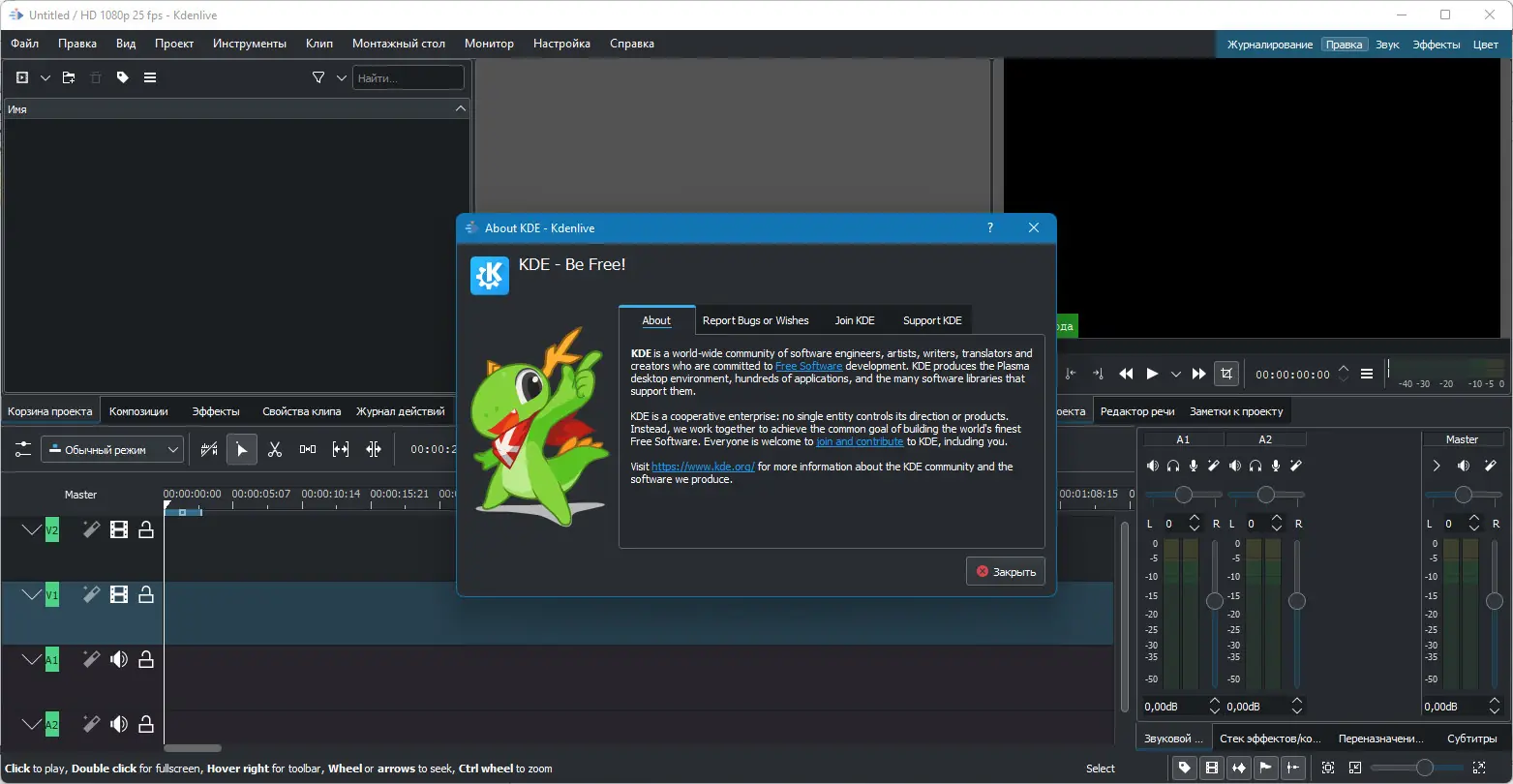Image resolution: width=1513 pixels, height=784 pixels.
Task: Mute the Master mixer channel
Action: point(1464,466)
